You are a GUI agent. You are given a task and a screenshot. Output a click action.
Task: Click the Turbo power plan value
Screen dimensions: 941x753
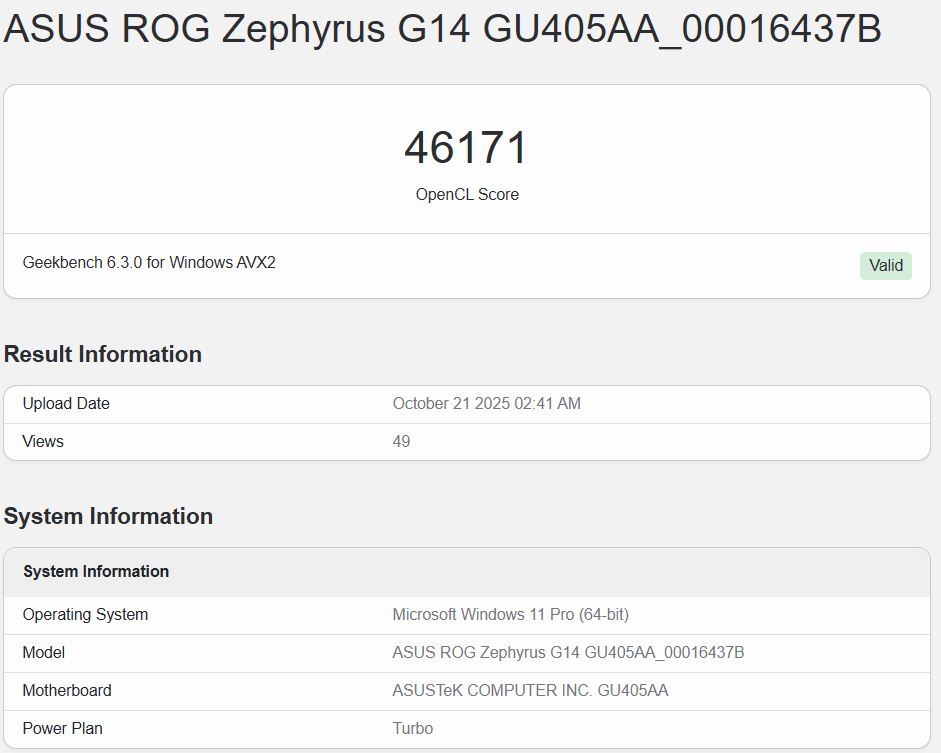point(412,729)
